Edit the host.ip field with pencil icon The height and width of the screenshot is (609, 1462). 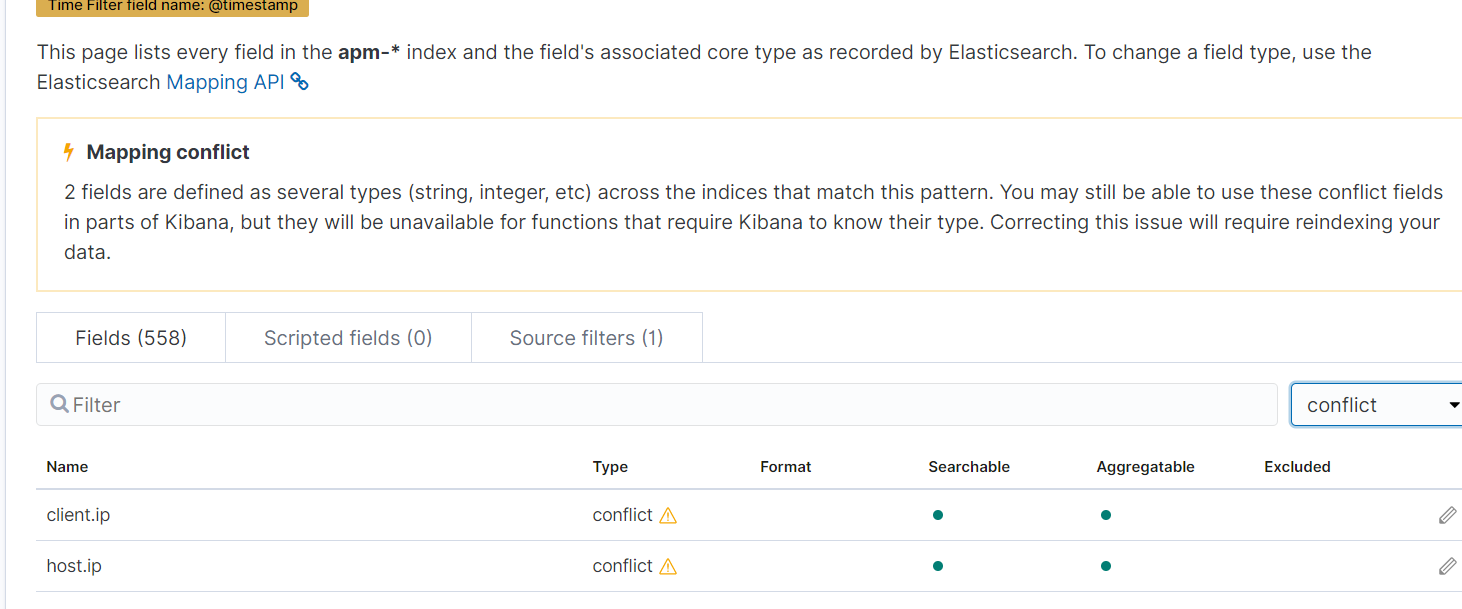click(1447, 566)
